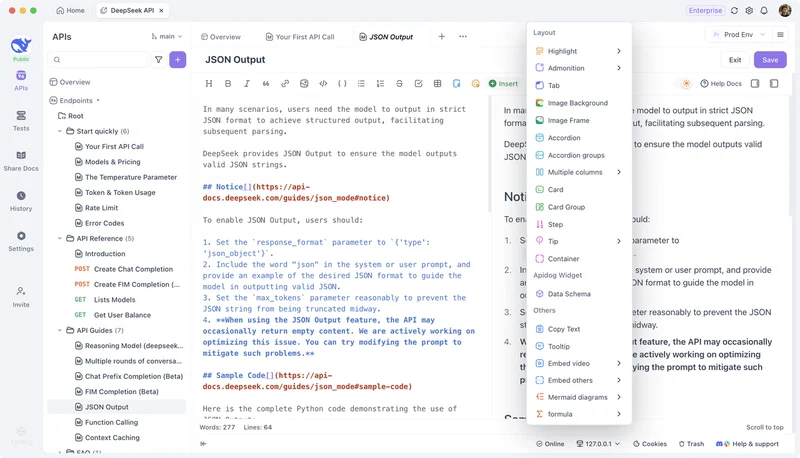This screenshot has height=458, width=800.
Task: Insert a blockquote with the quote icon
Action: point(266,84)
